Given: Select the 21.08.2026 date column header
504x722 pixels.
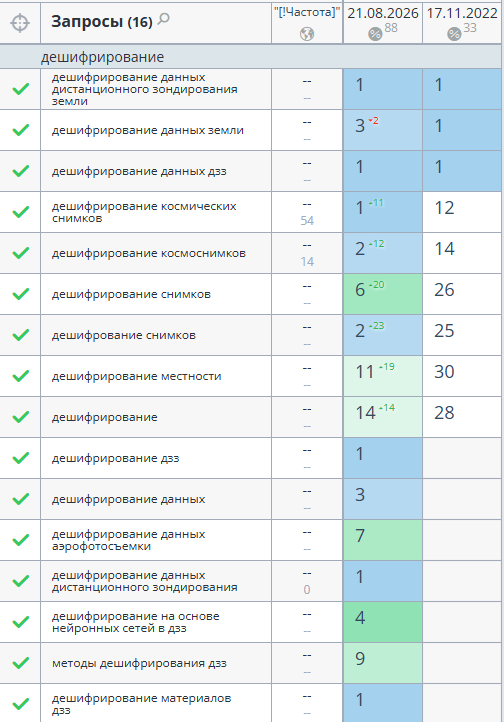Looking at the screenshot, I should coord(383,13).
